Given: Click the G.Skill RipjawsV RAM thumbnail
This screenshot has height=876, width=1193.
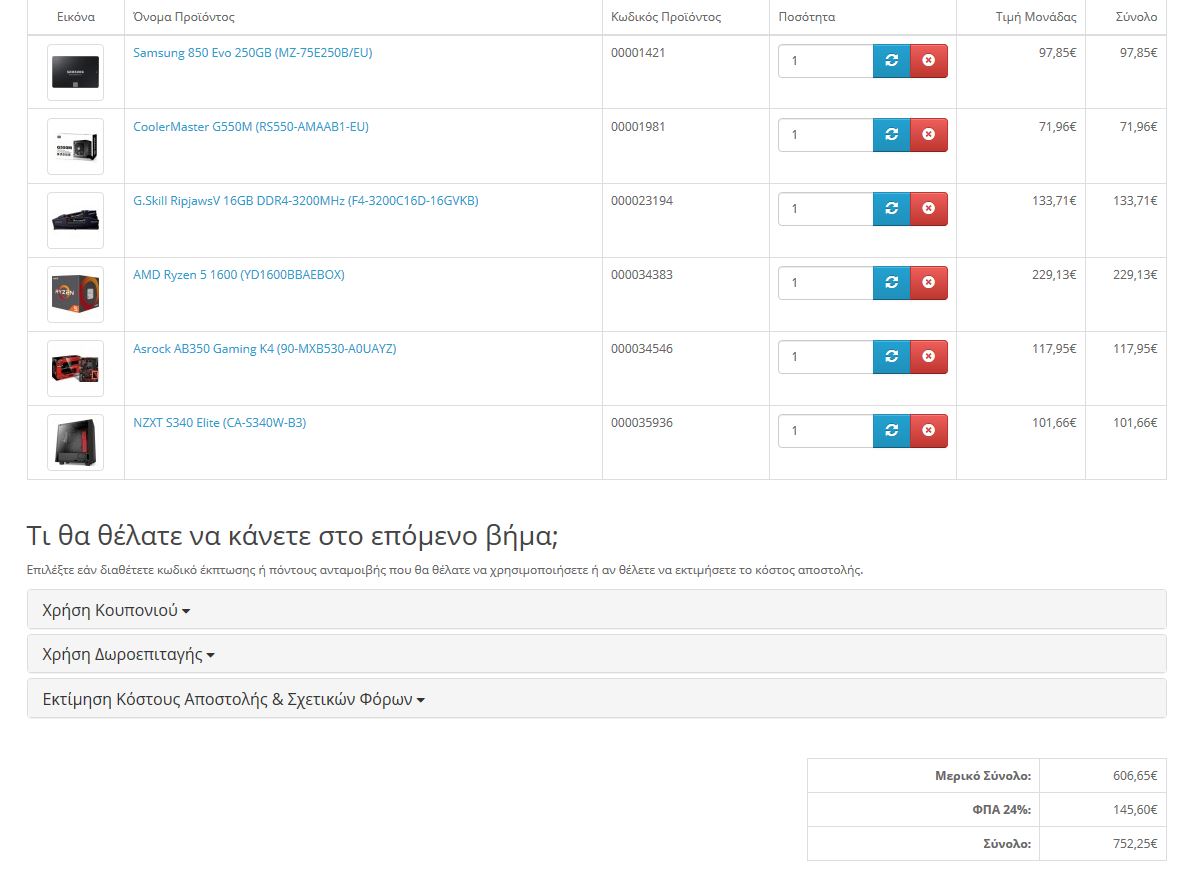Looking at the screenshot, I should coord(75,220).
